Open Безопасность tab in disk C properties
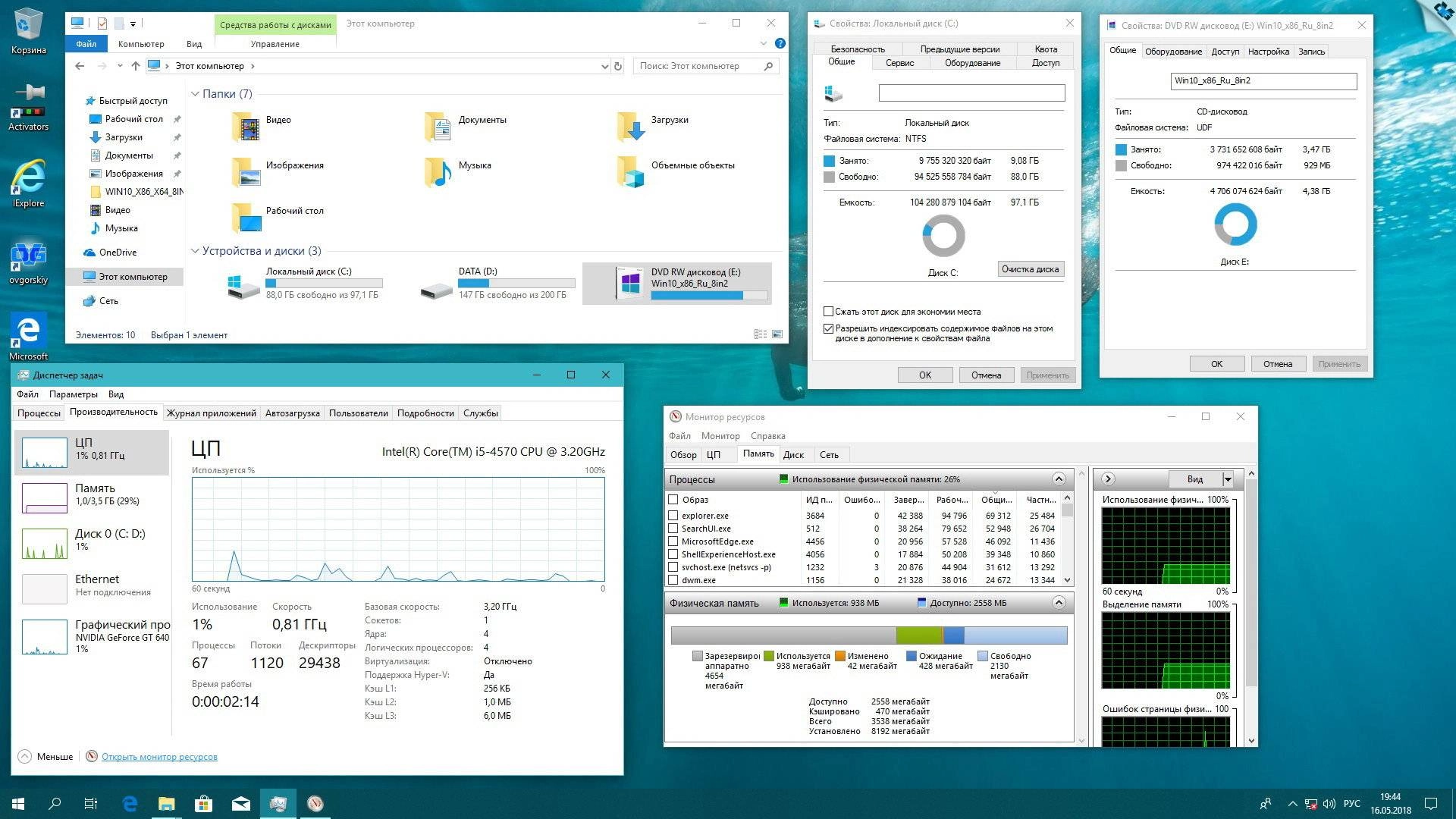This screenshot has width=1456, height=819. click(858, 49)
